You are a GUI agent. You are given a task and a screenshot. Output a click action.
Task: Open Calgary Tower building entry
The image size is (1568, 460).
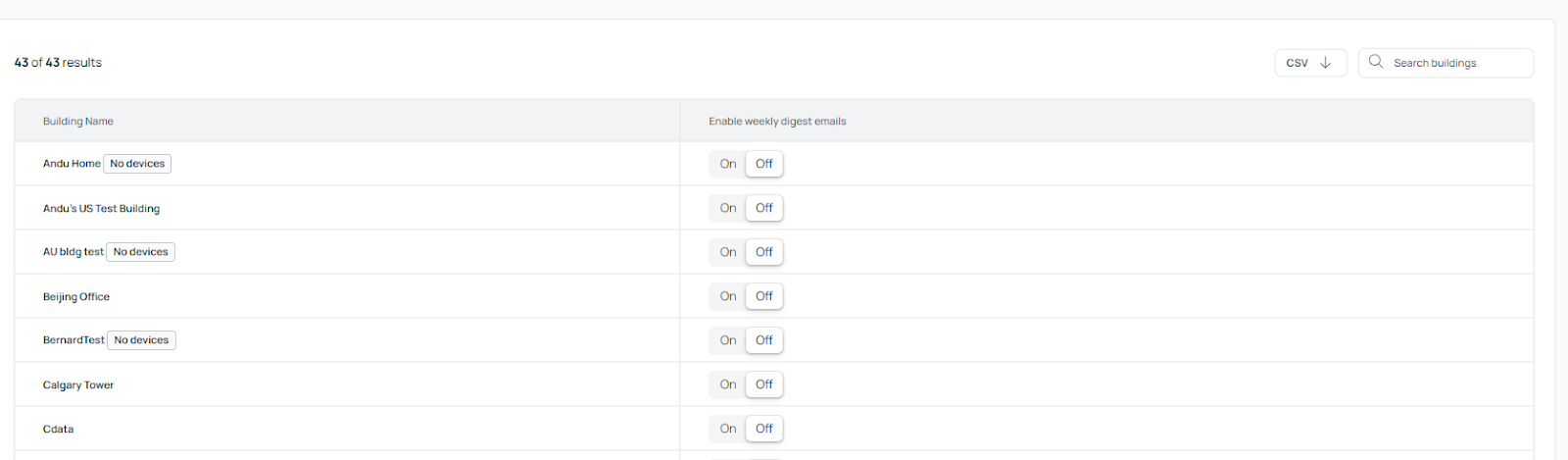coord(78,385)
